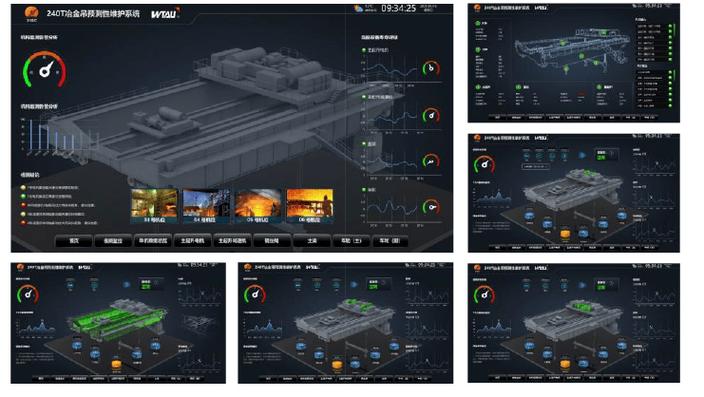Screen dimensions: 704x397
Task: Click the 09:34:25 clock in main dashboard
Action: pyautogui.click(x=398, y=8)
